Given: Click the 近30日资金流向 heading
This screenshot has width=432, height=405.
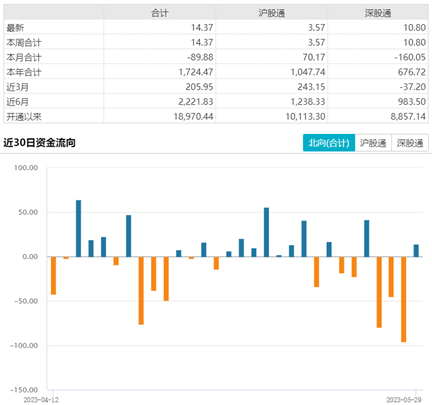Looking at the screenshot, I should pyautogui.click(x=39, y=143).
